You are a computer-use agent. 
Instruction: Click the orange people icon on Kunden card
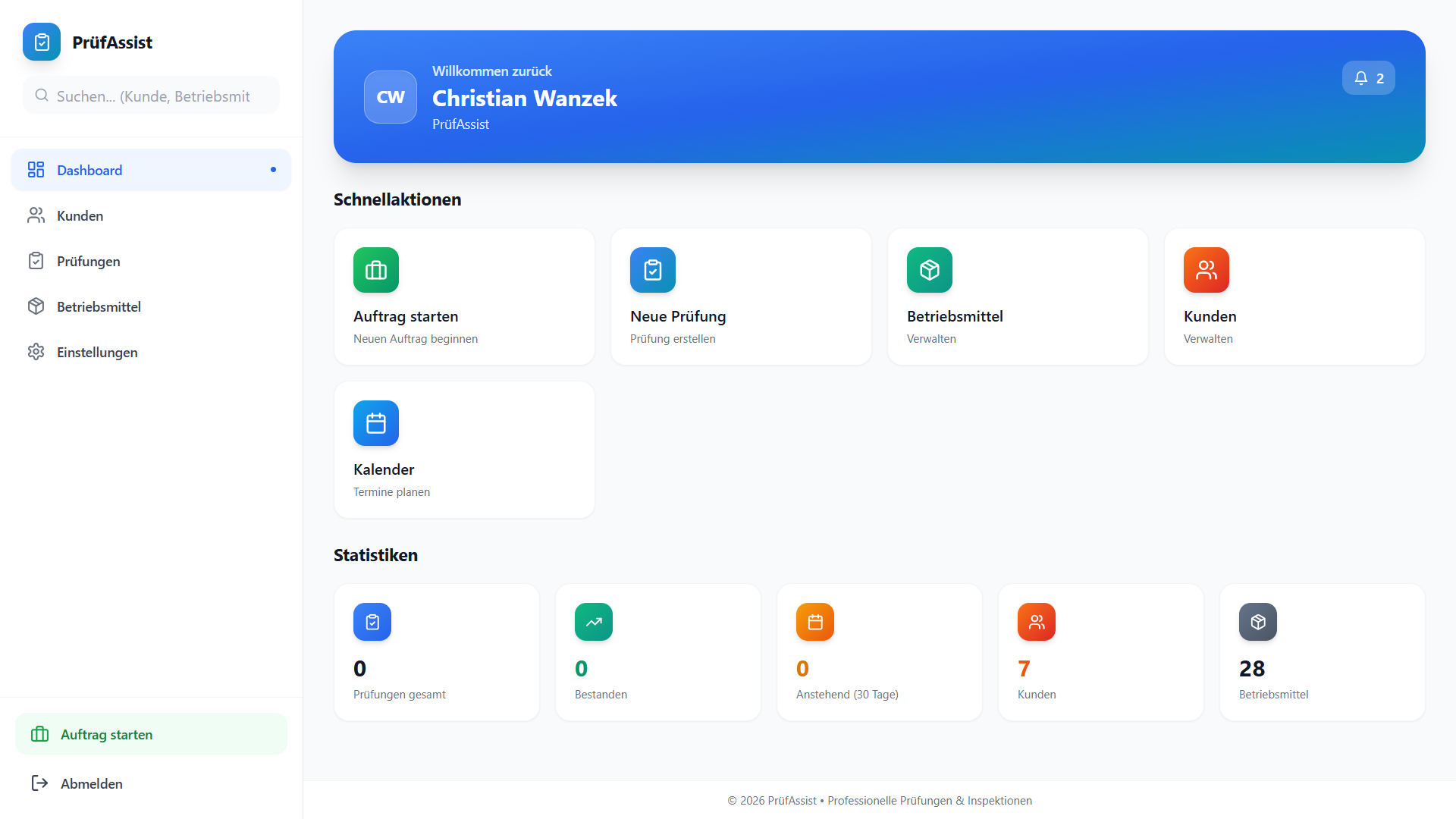click(x=1206, y=269)
